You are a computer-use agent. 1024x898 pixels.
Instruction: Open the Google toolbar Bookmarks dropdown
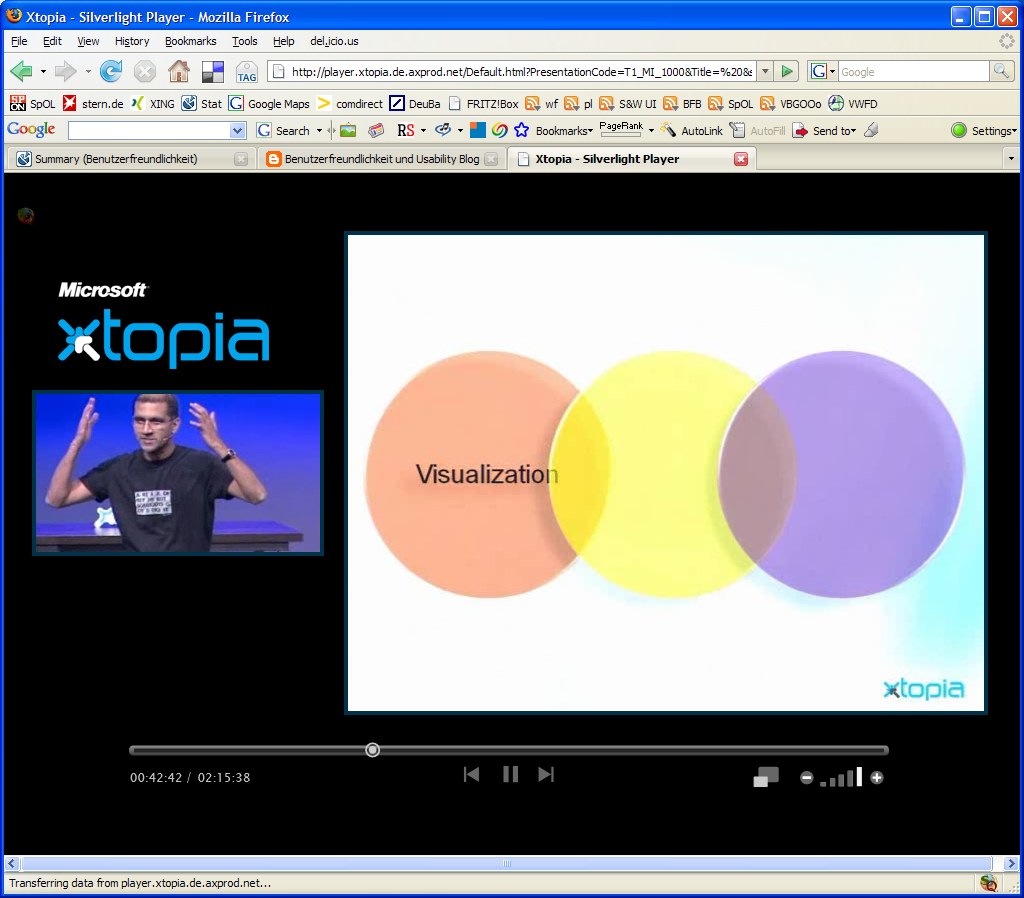564,131
